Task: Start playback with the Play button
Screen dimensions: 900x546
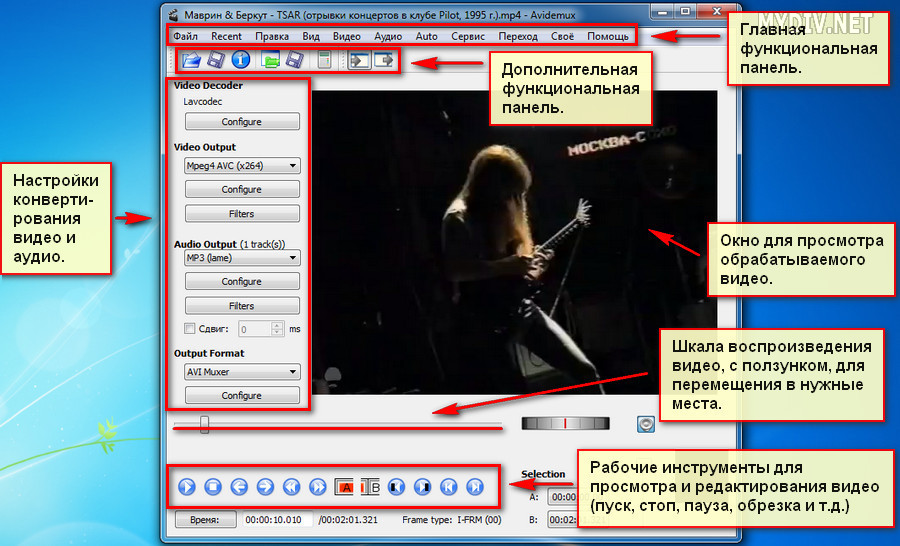Action: 187,487
